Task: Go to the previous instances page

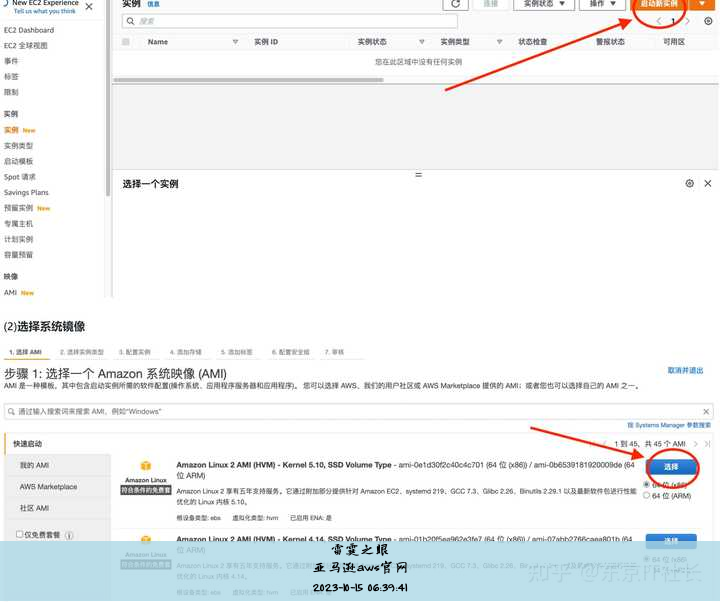Action: pyautogui.click(x=659, y=21)
